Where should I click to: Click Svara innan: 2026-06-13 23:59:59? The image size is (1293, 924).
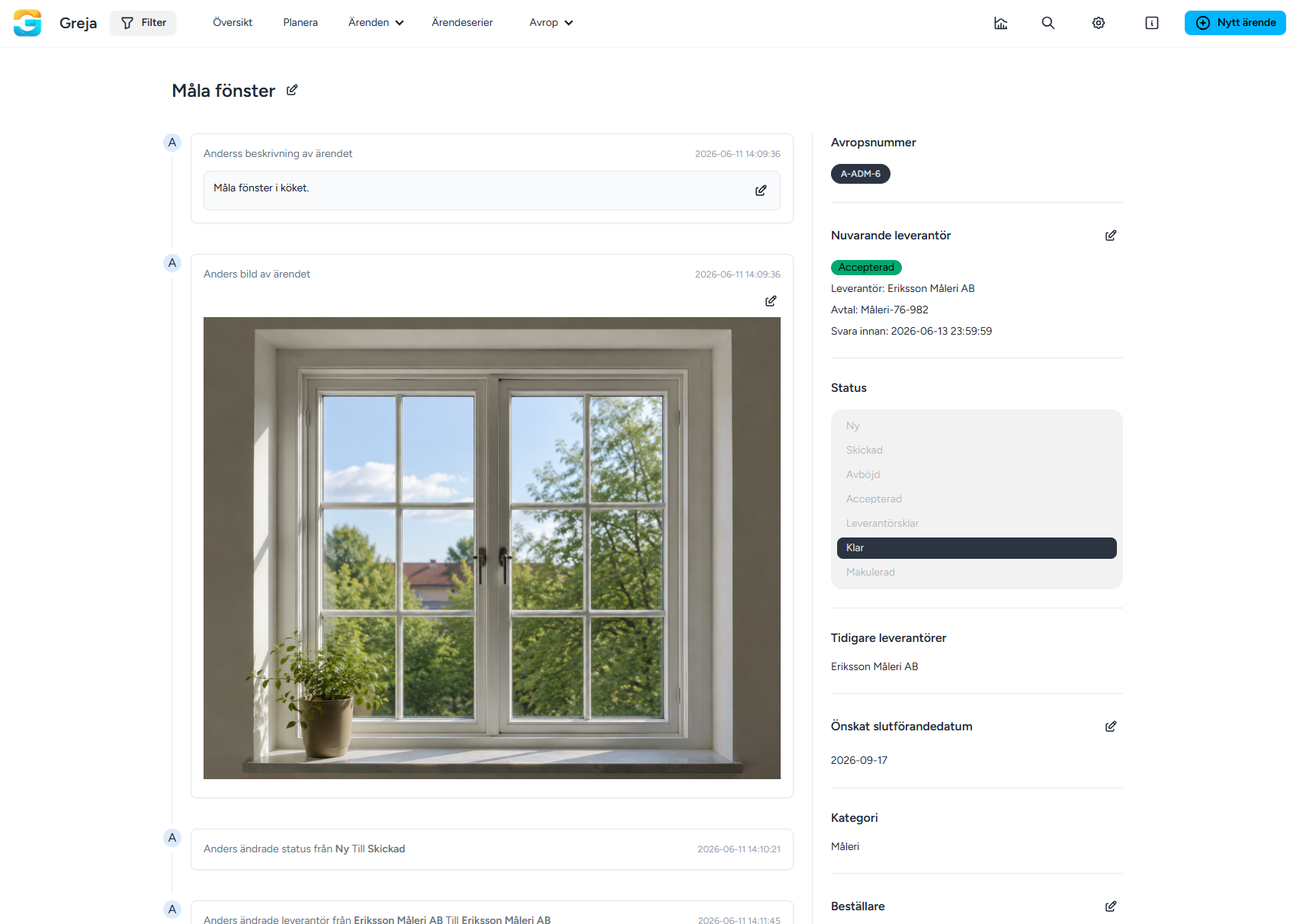click(911, 331)
